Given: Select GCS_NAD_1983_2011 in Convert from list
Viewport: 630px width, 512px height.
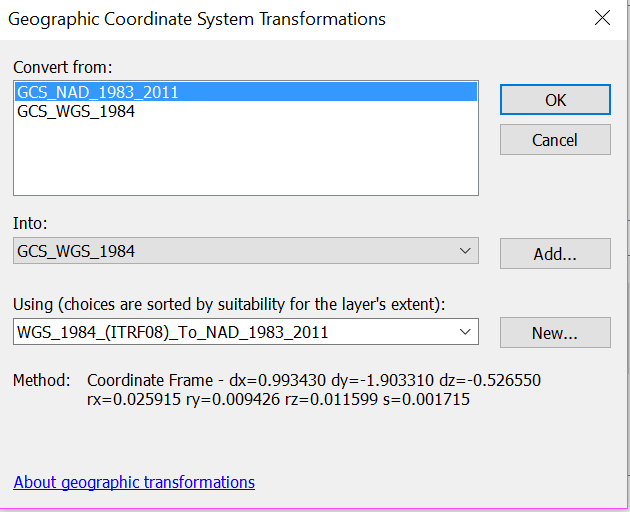Looking at the screenshot, I should tap(97, 92).
